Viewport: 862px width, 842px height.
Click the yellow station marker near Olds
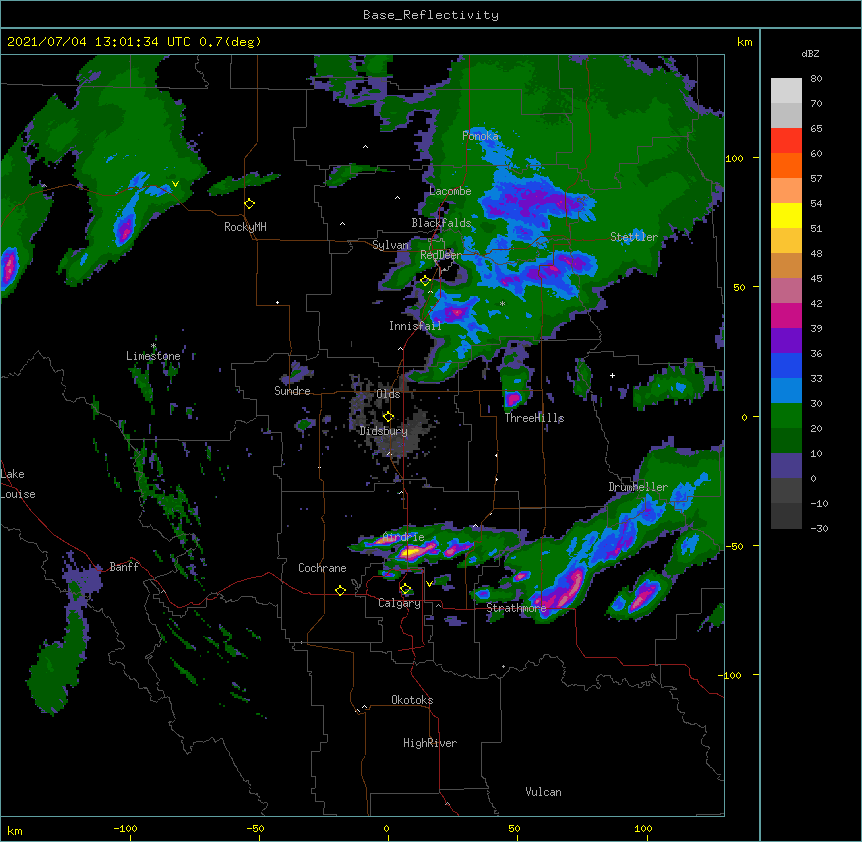388,417
